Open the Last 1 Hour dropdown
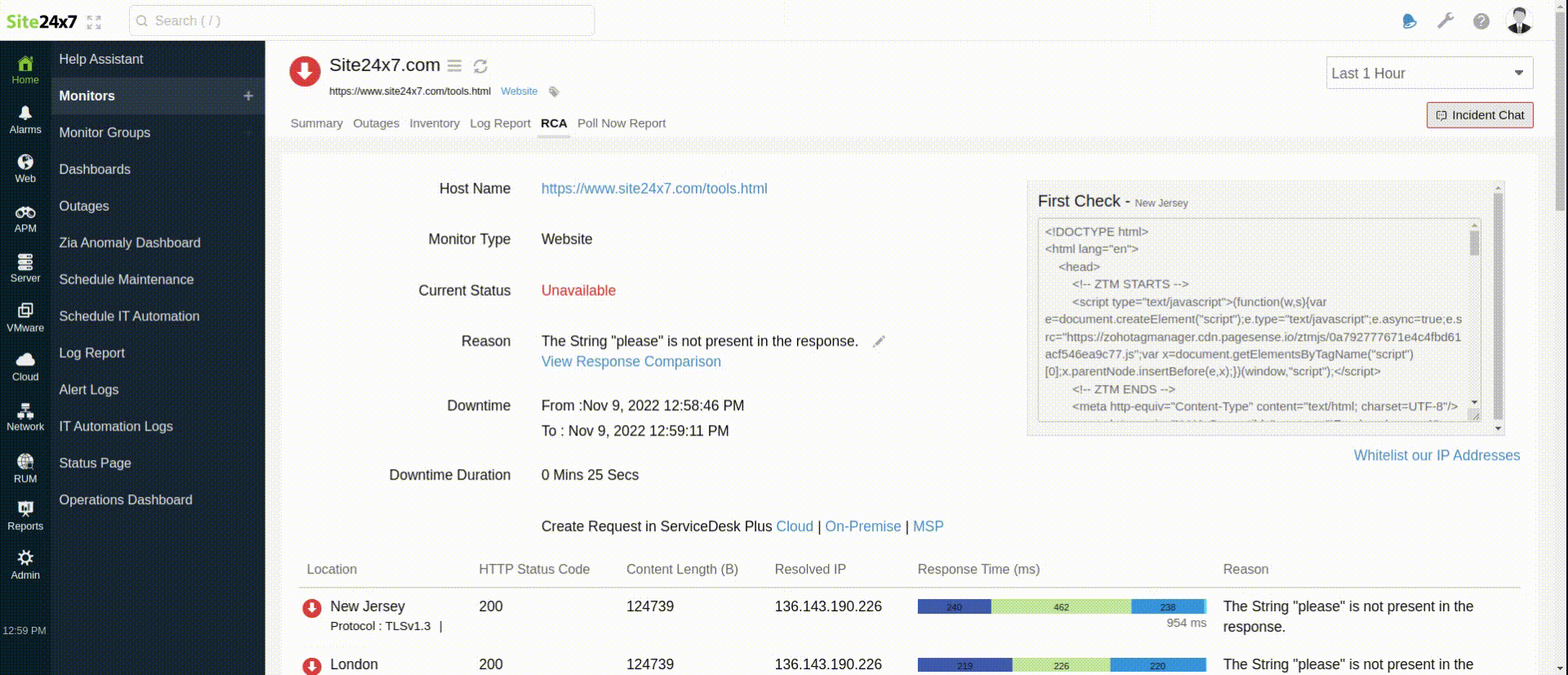Screen dimensions: 1568x675 click(1429, 74)
